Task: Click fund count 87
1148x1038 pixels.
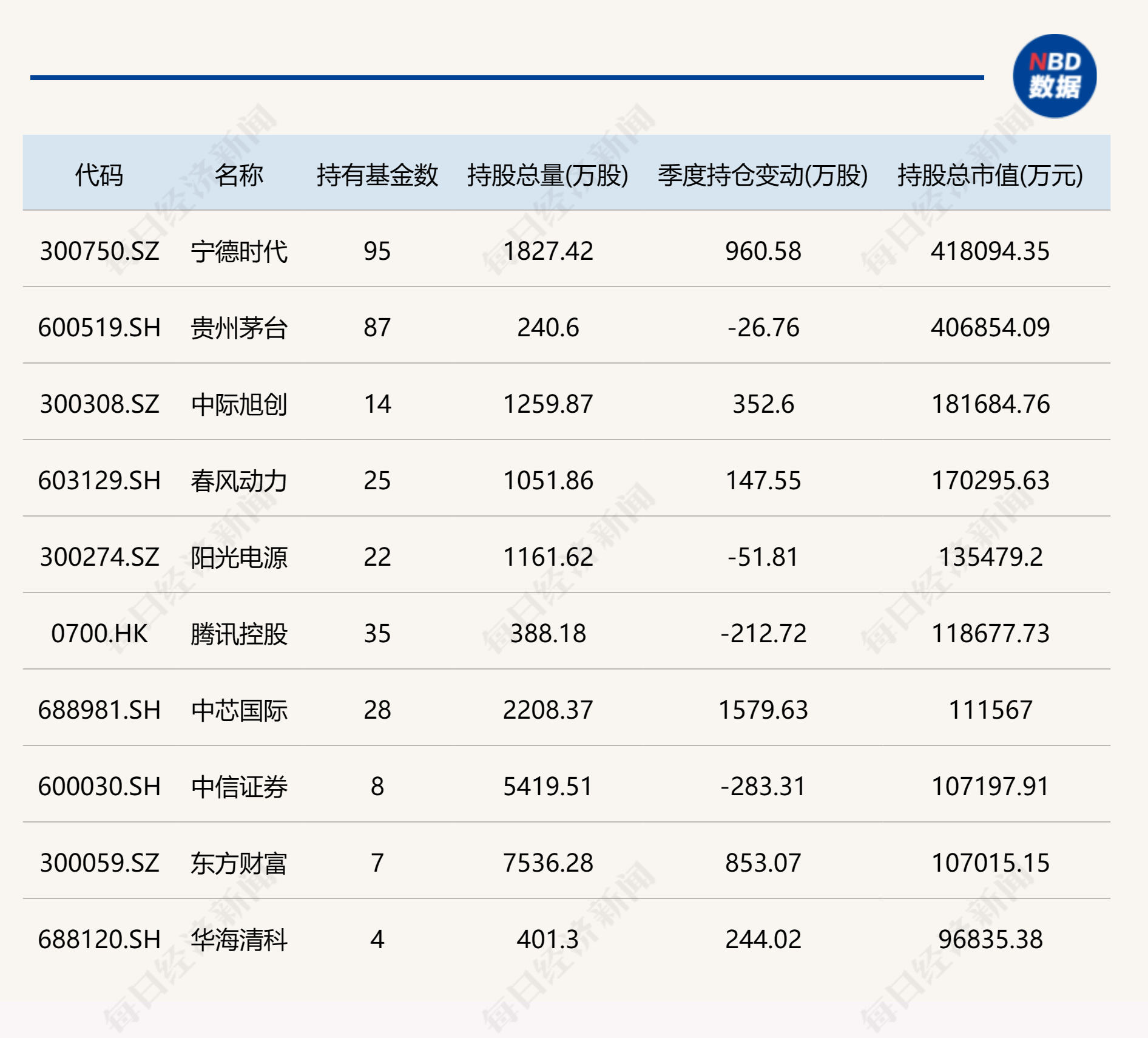Action: click(377, 328)
